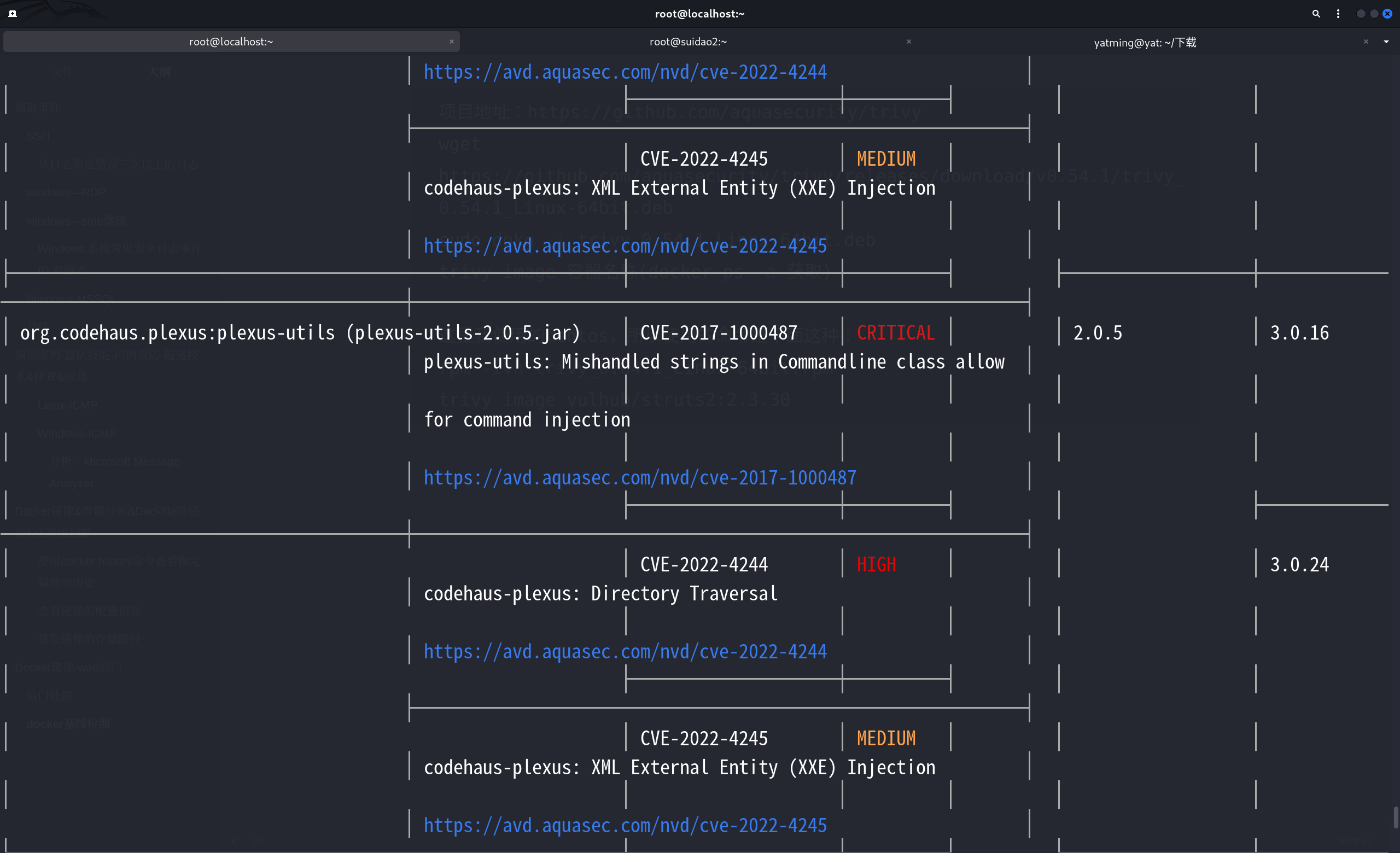Open a new terminal tab icon
The height and width of the screenshot is (853, 1400).
coord(13,14)
